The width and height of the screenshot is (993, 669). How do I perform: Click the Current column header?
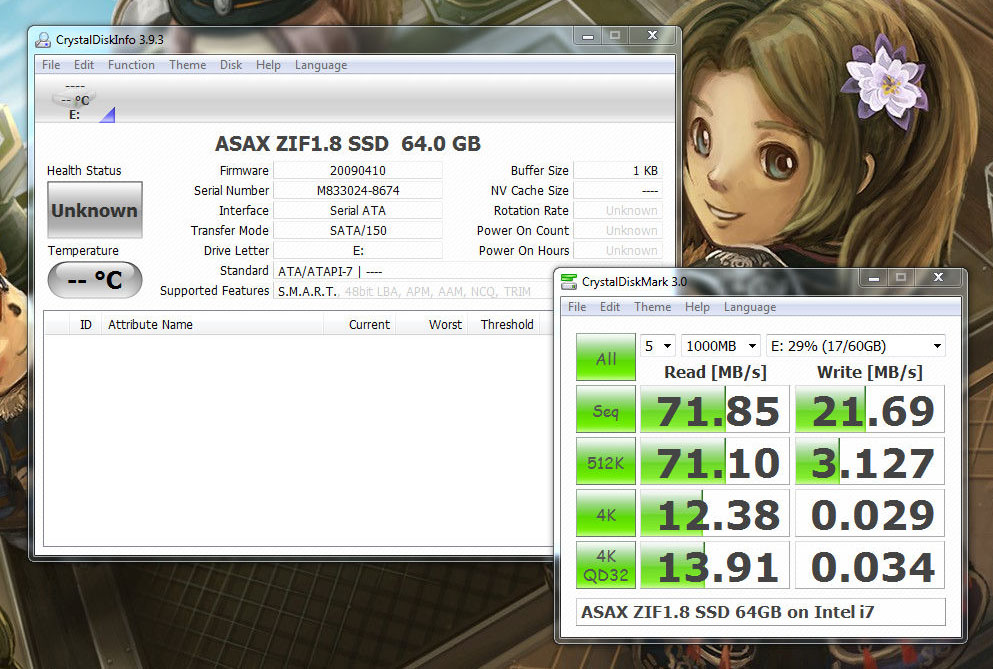click(x=360, y=324)
